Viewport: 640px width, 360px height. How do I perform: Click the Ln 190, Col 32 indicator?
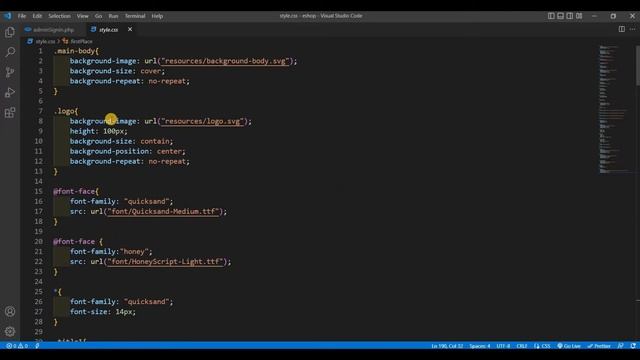(447, 346)
